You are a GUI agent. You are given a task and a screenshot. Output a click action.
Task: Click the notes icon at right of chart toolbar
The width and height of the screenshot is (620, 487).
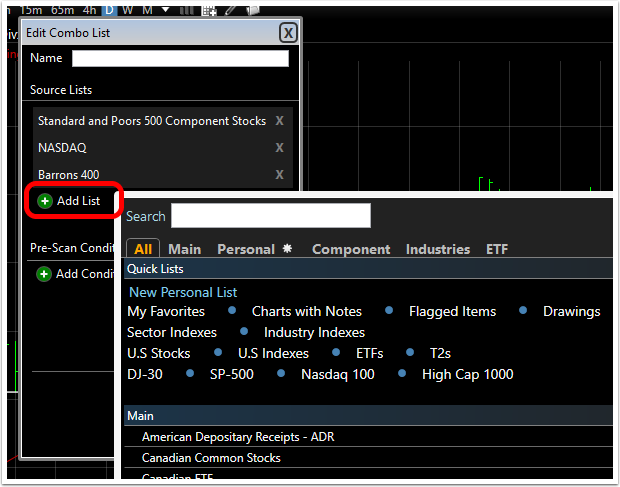coord(253,10)
